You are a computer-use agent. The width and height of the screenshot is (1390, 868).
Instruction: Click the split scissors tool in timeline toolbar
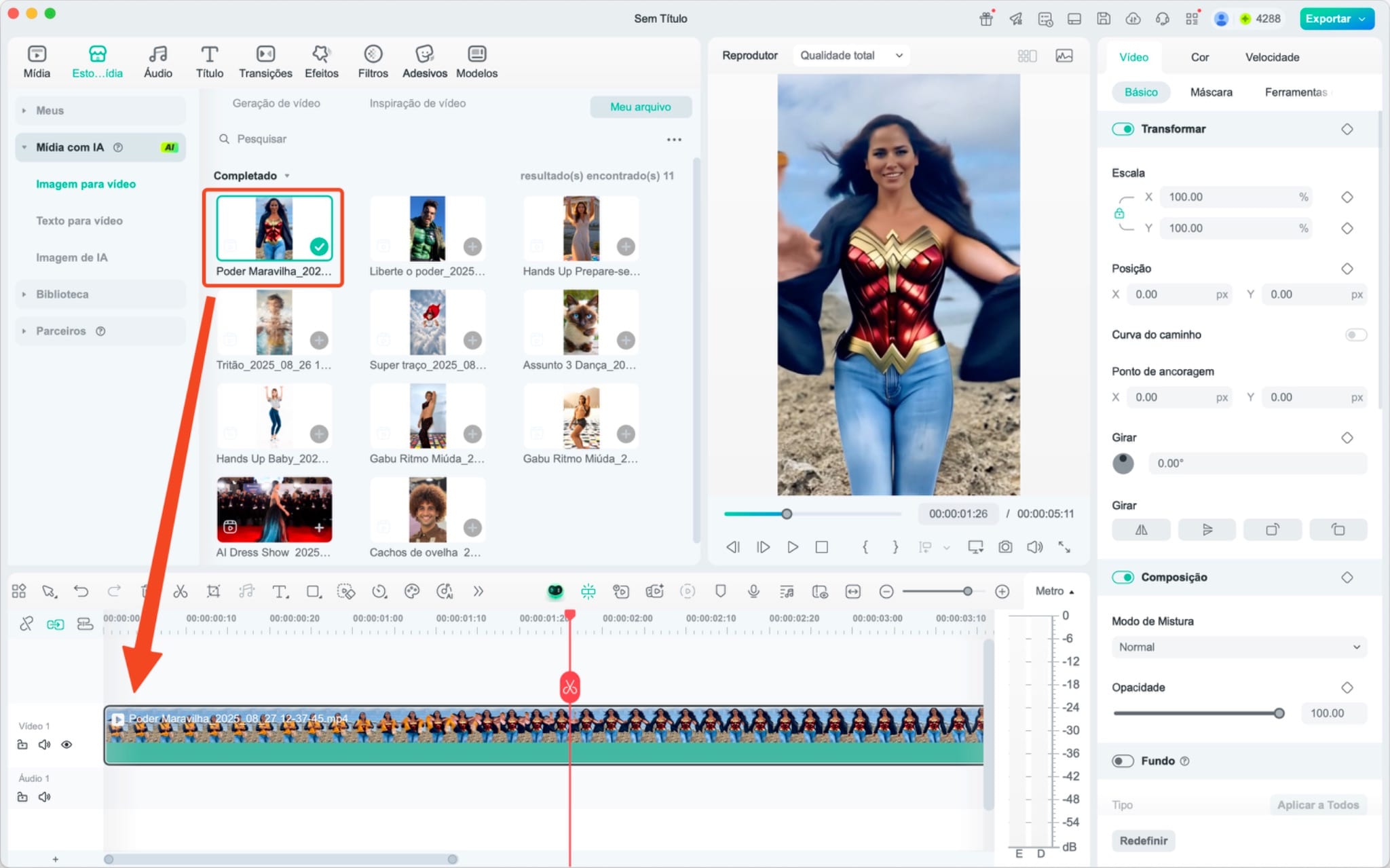coord(180,591)
